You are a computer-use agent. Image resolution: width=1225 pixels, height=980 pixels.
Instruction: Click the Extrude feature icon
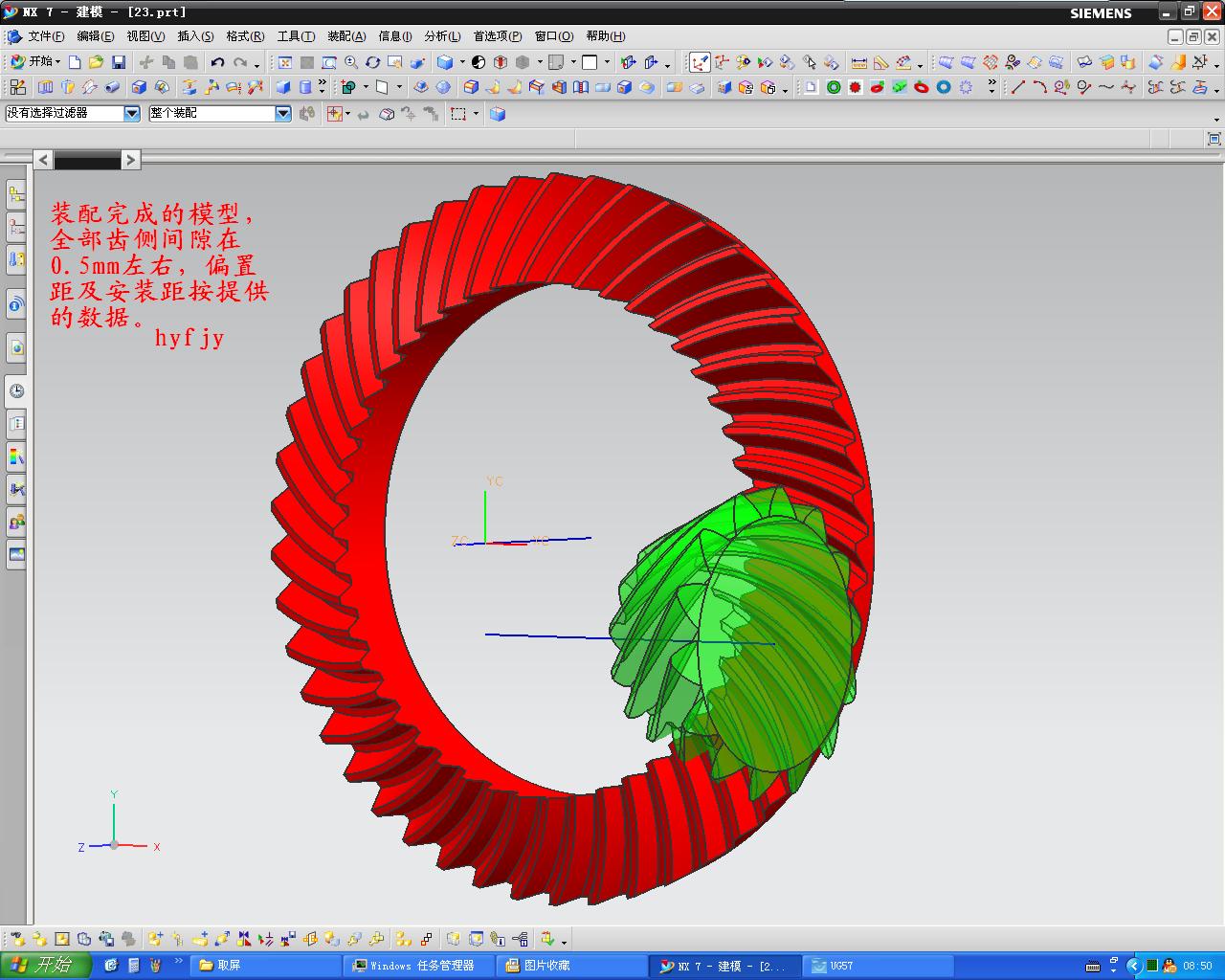(46, 87)
